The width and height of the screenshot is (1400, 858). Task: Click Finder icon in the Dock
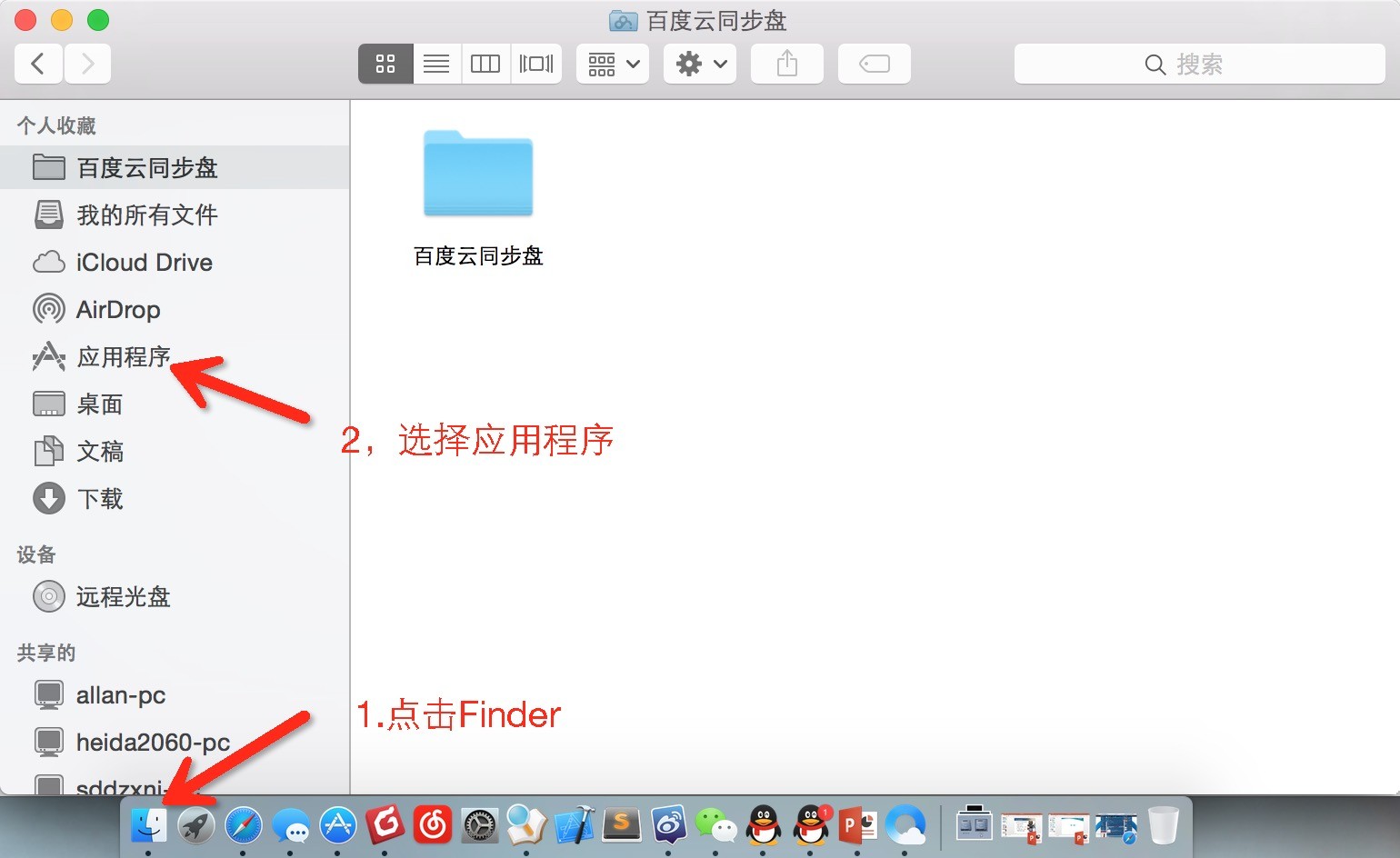(148, 825)
